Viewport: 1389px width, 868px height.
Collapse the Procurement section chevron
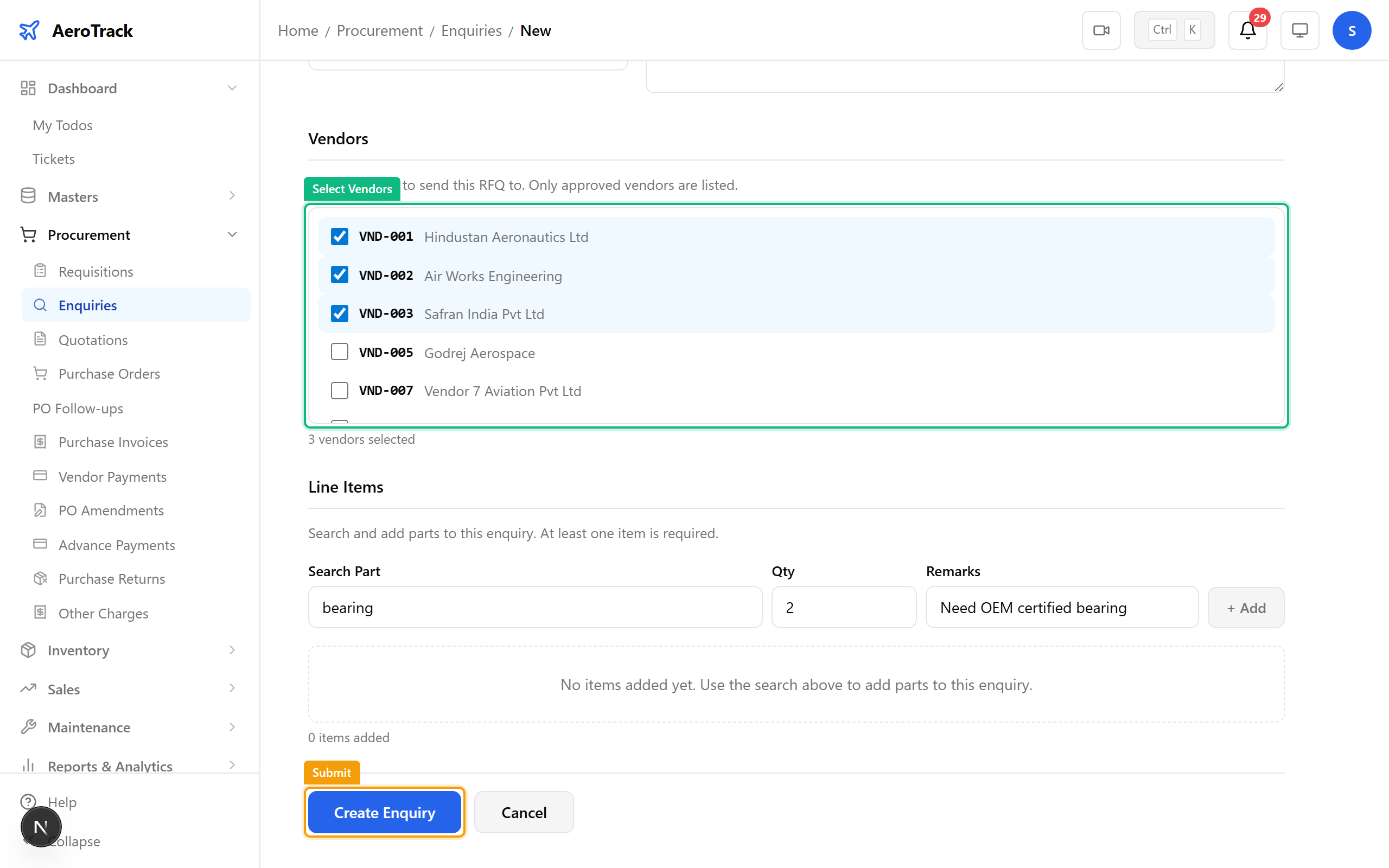pyautogui.click(x=232, y=234)
